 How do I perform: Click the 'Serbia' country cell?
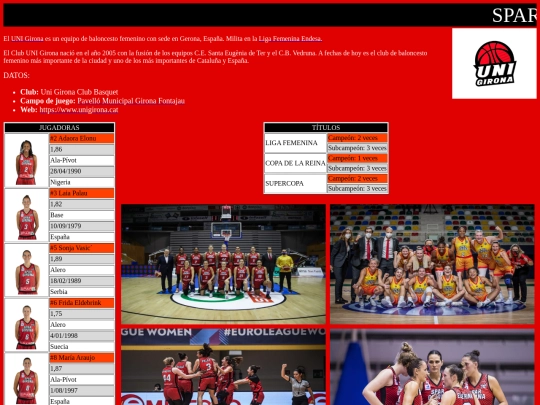(82, 292)
